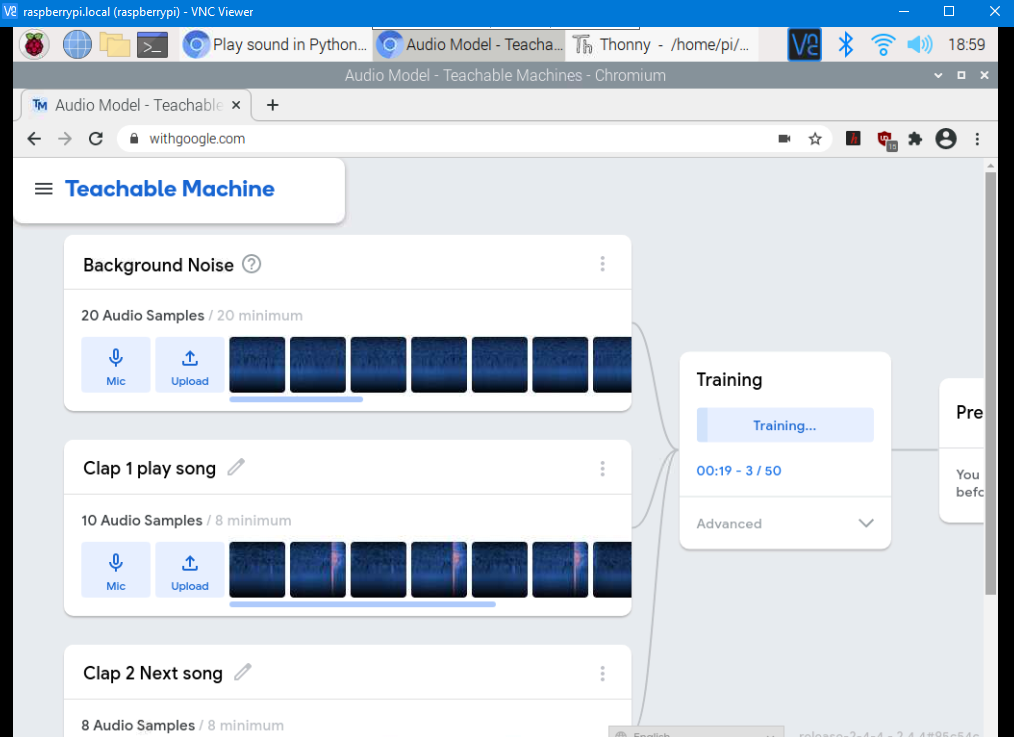The image size is (1014, 737).
Task: Go forward in Chromium
Action: (65, 138)
